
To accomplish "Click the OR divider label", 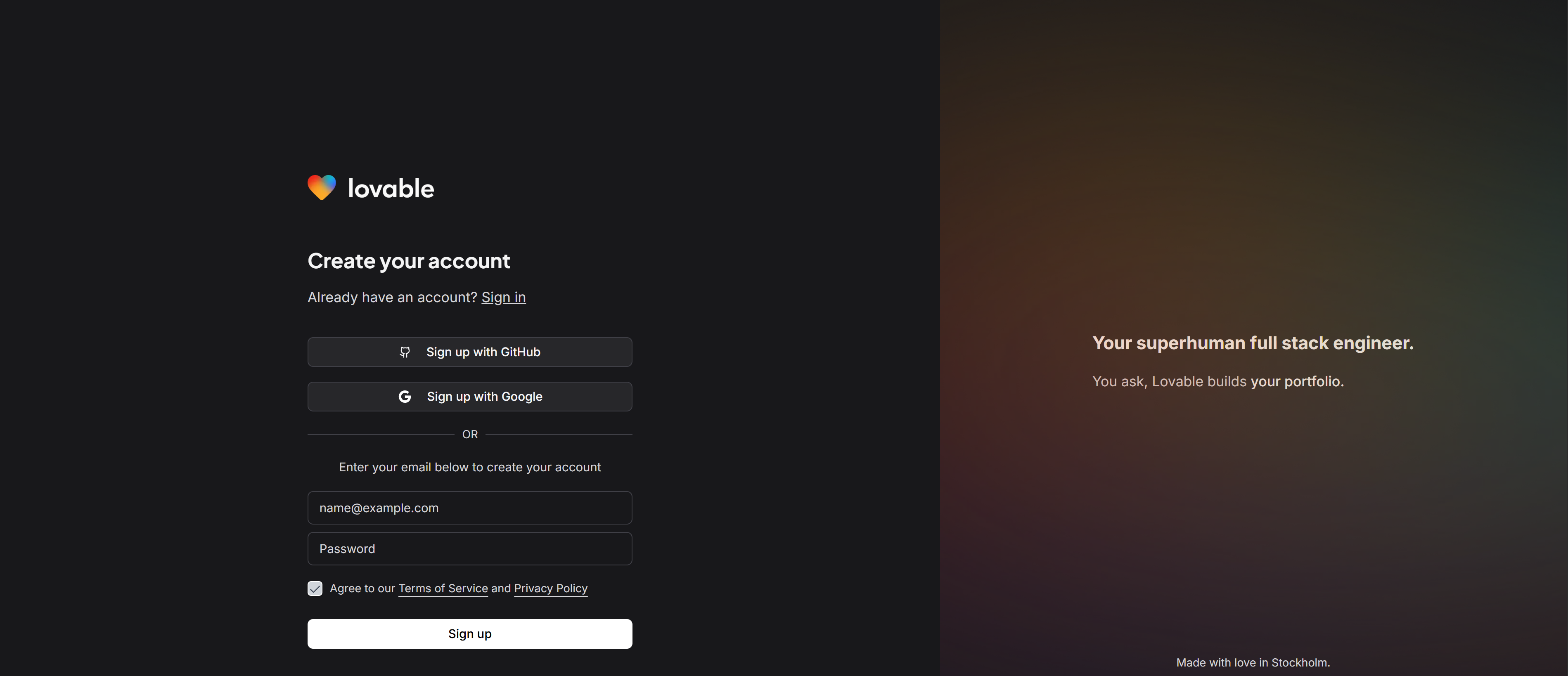I will click(470, 435).
